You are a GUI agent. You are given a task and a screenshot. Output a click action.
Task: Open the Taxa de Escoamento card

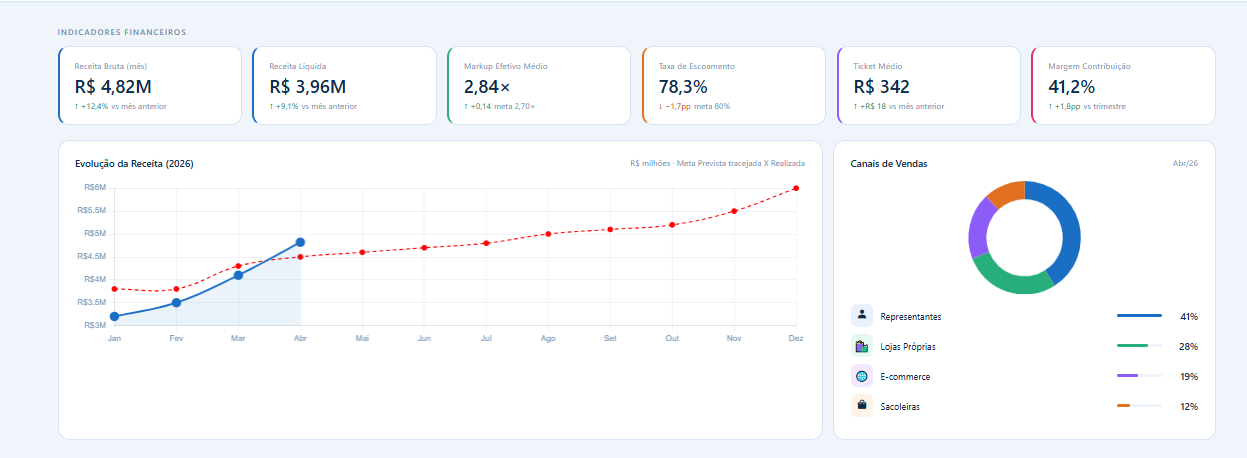tap(734, 85)
